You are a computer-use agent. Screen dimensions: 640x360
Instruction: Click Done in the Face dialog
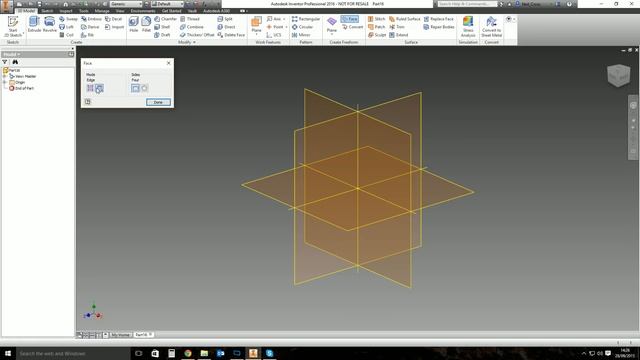click(x=158, y=102)
